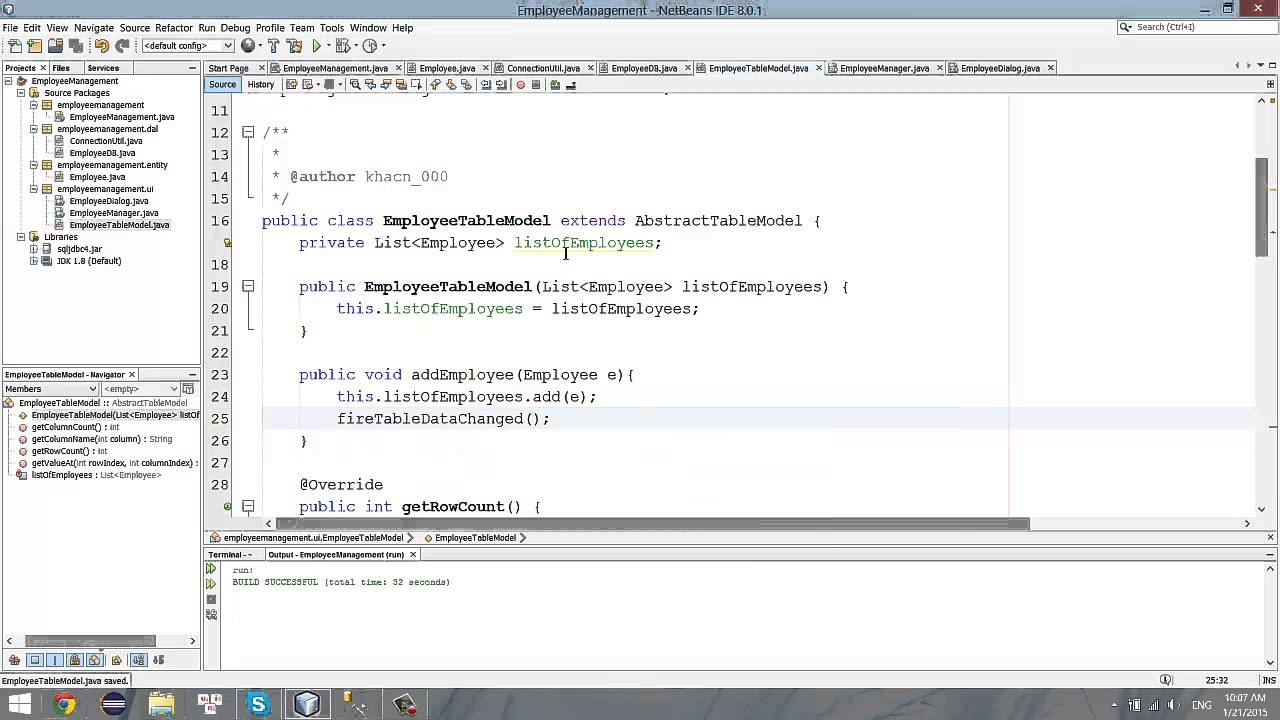Switch to the EmployeeDB.java tab
This screenshot has width=1280, height=720.
[644, 68]
